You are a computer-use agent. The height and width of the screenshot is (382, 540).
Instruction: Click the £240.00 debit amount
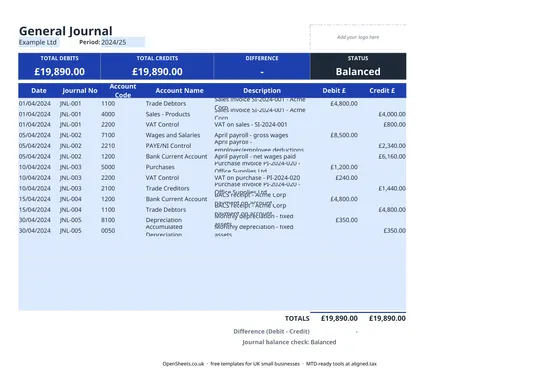click(x=346, y=178)
